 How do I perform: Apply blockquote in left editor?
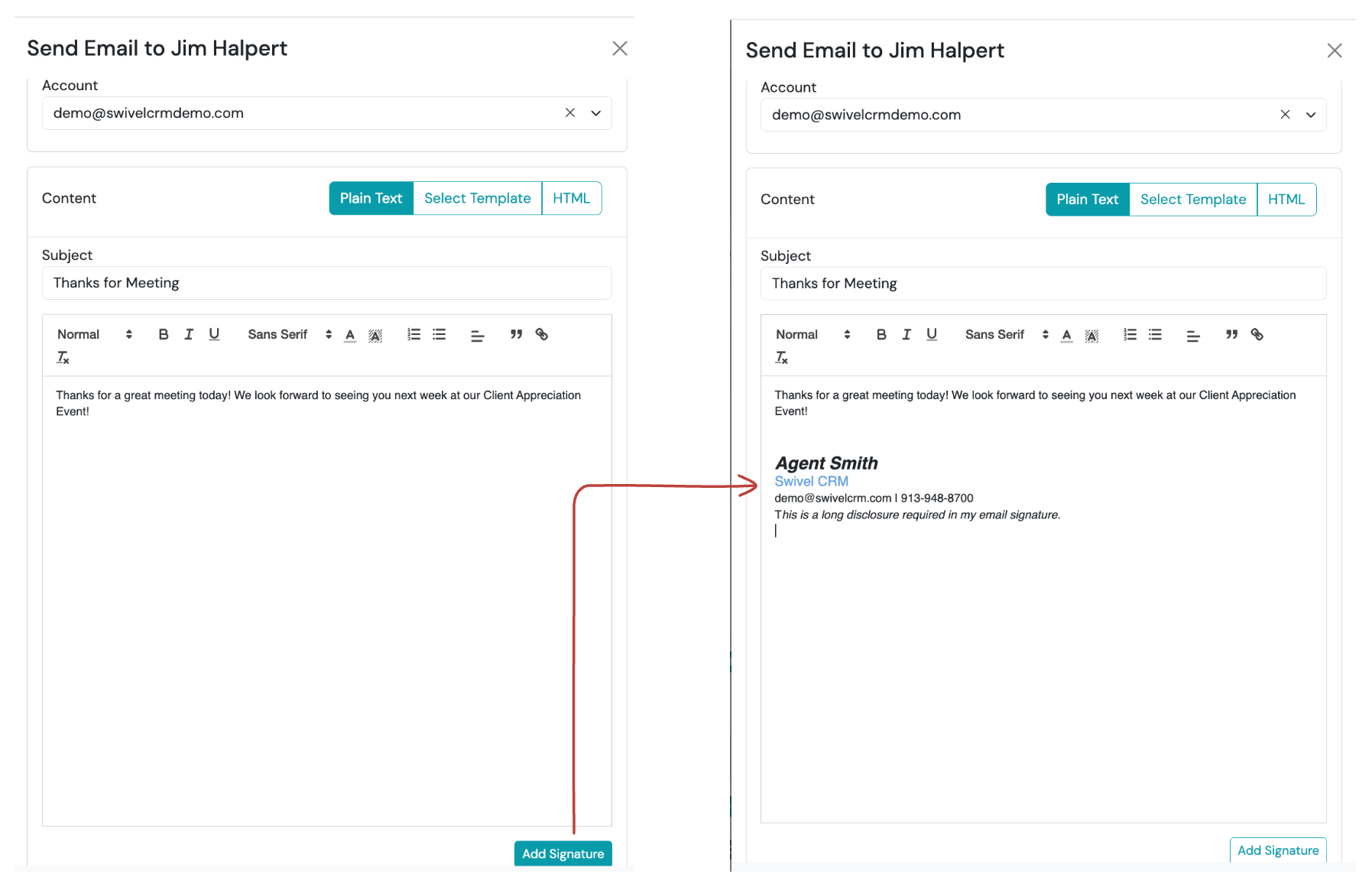click(x=516, y=334)
